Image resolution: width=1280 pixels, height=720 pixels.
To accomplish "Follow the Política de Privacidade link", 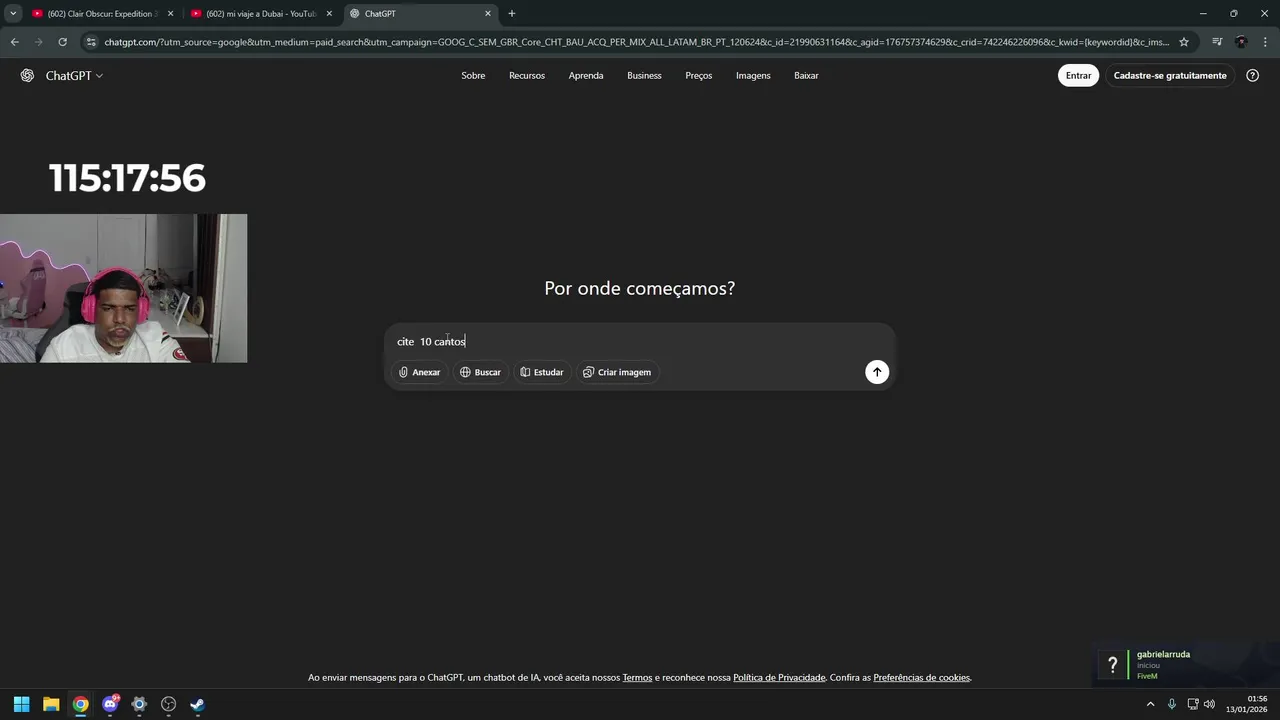I will (779, 678).
